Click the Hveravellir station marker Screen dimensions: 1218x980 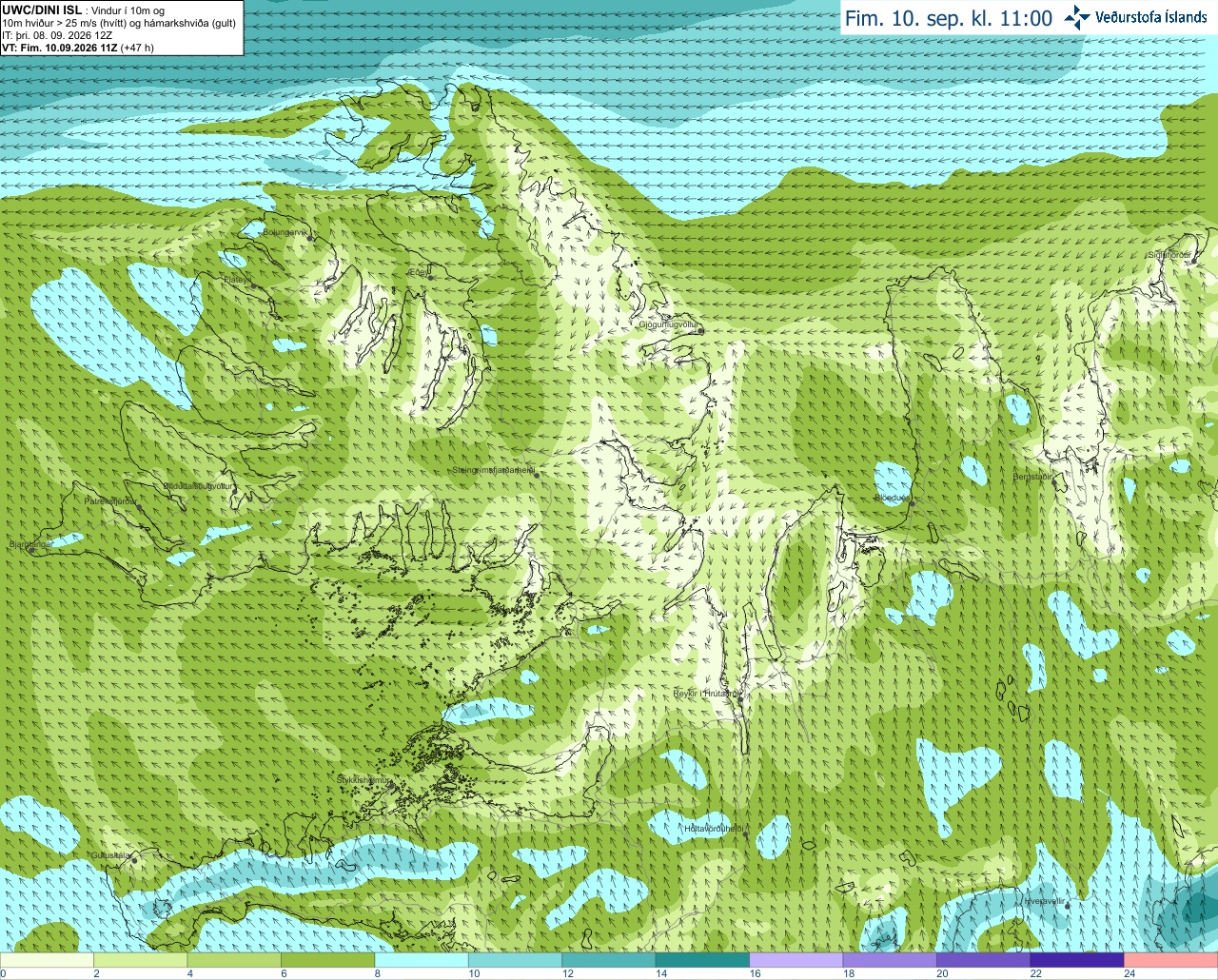pyautogui.click(x=1068, y=906)
